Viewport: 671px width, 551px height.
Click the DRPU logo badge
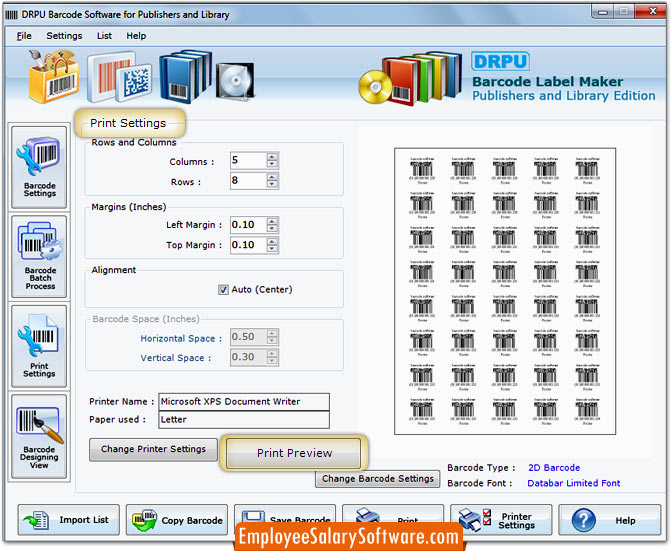click(x=500, y=61)
